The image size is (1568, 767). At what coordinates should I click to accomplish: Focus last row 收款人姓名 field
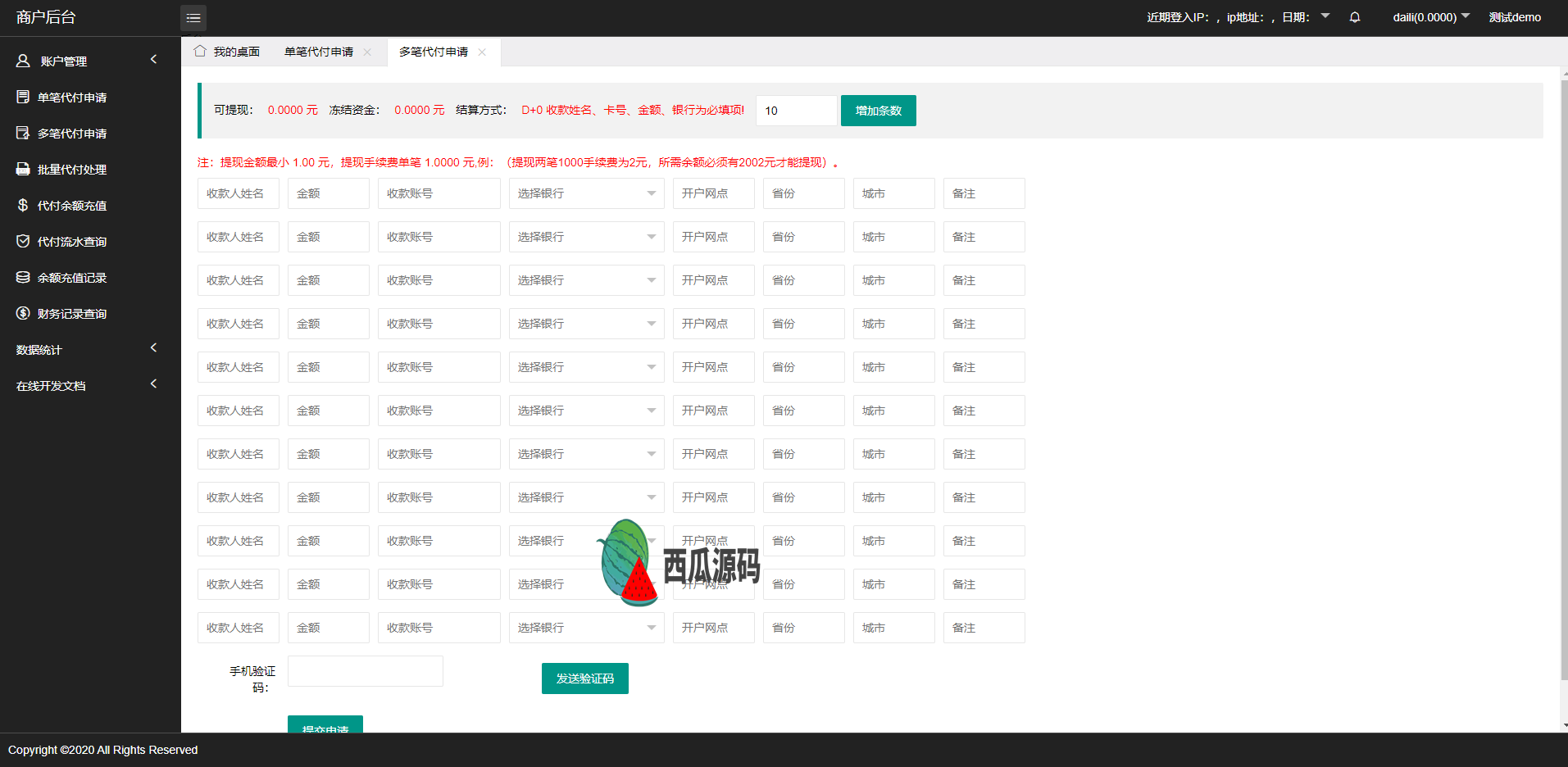coord(239,628)
